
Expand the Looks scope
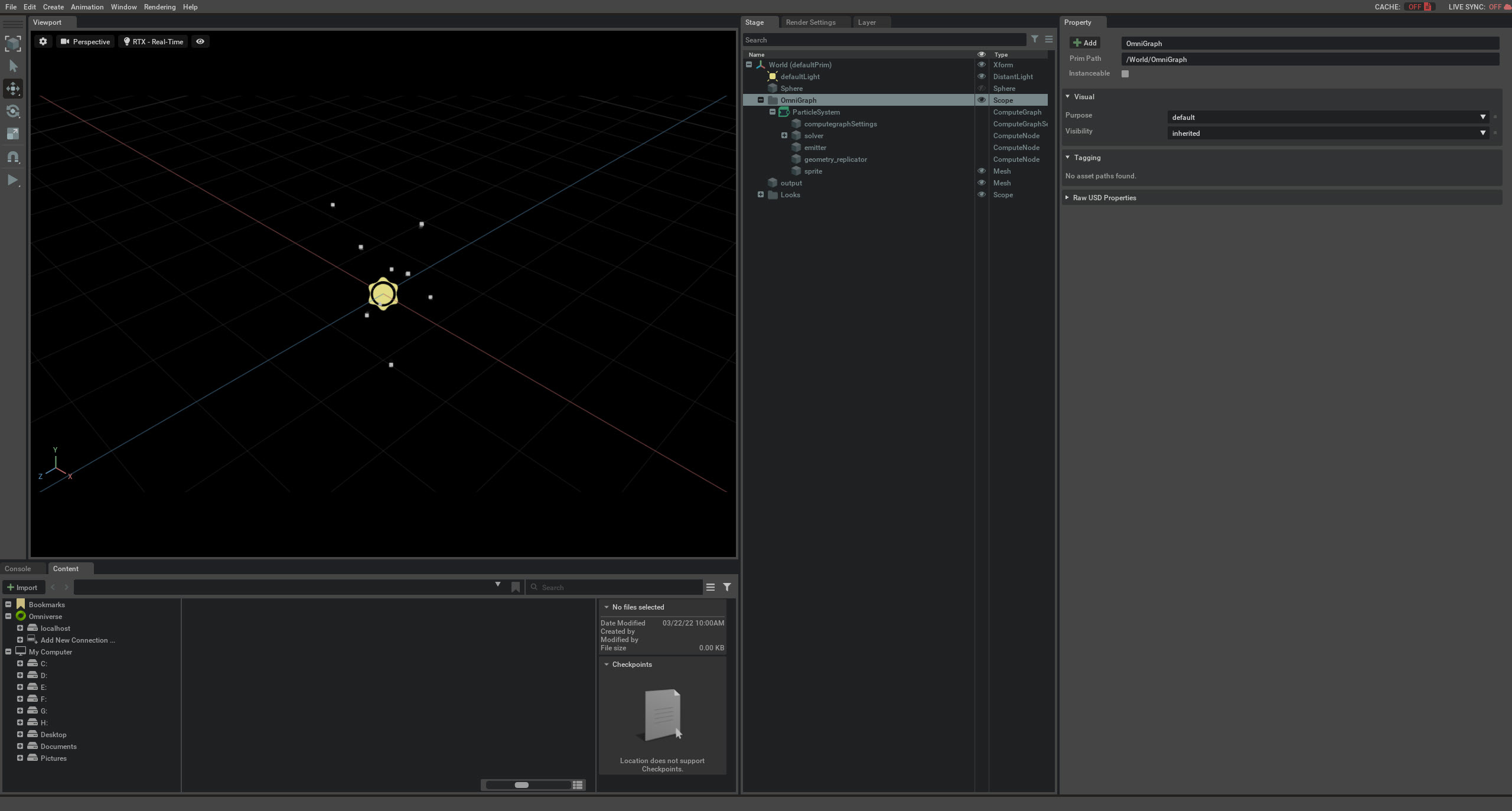click(x=761, y=194)
